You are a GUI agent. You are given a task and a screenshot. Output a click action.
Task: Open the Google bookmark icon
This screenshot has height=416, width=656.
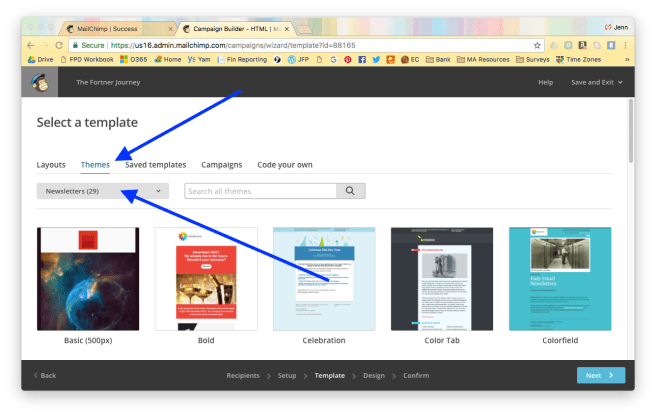tap(333, 59)
